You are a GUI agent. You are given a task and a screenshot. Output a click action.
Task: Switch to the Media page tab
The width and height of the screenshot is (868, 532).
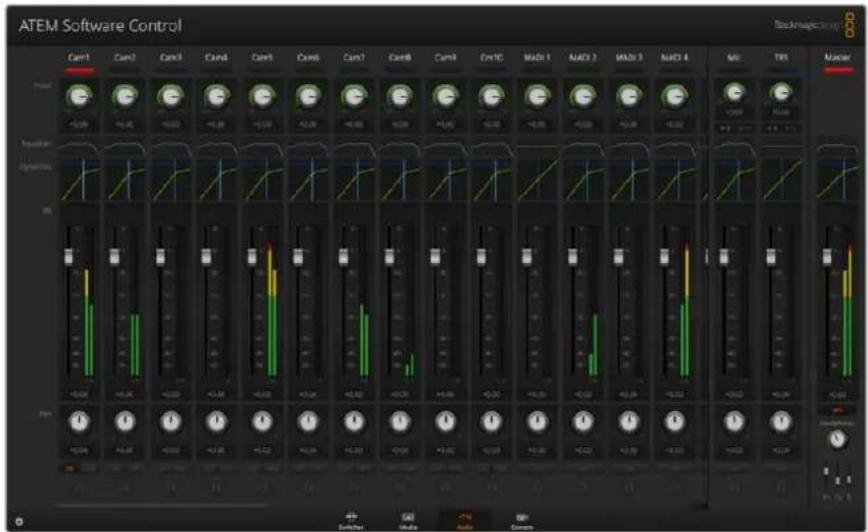(x=408, y=521)
